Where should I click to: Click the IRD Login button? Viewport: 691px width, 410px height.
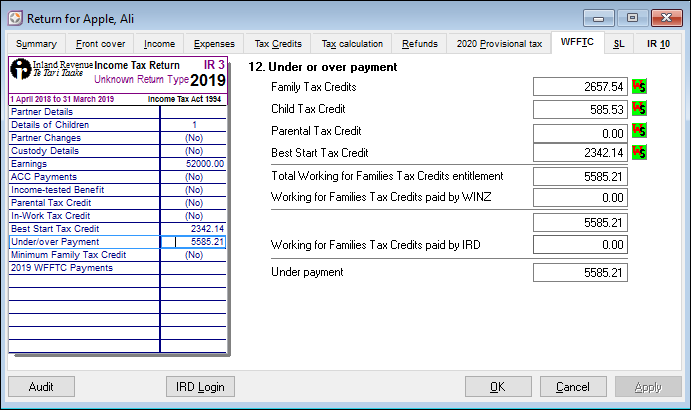coord(201,387)
